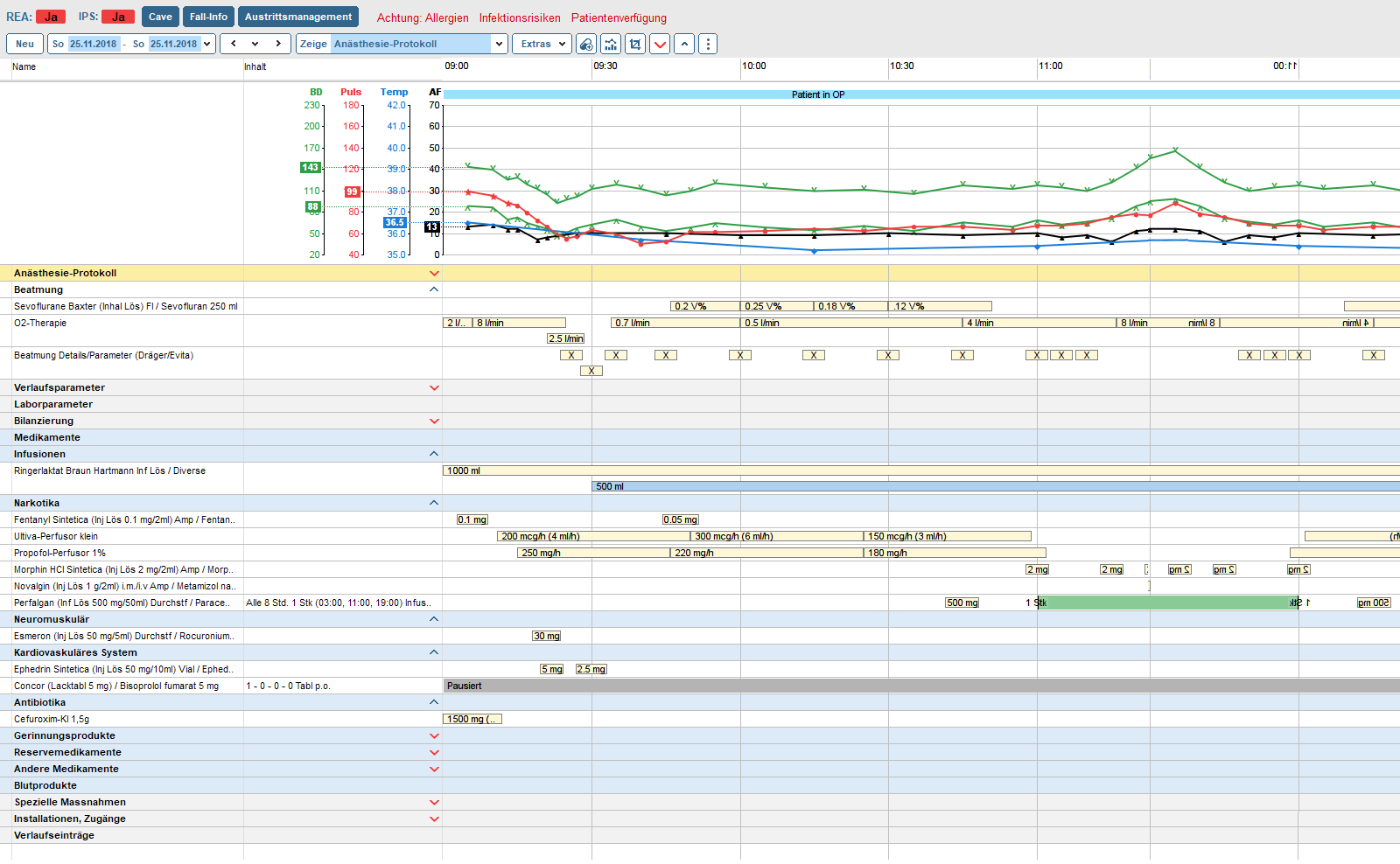1400x864 pixels.
Task: Click the Beatmung parameter X marker under 10:00
Action: tap(740, 355)
